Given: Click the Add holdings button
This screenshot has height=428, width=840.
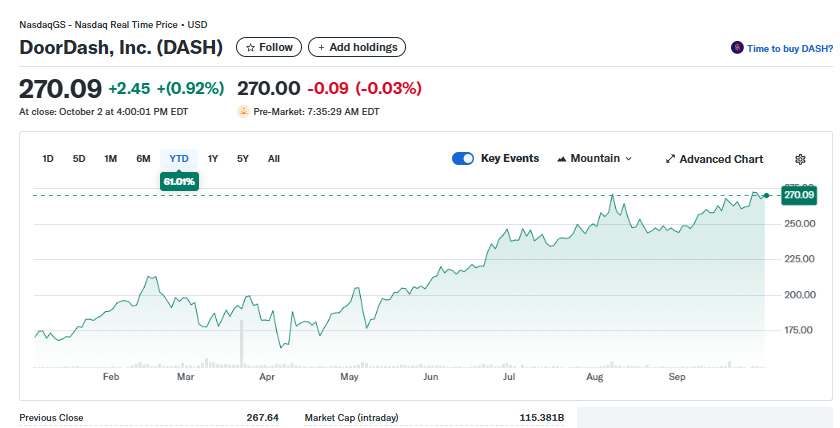Looking at the screenshot, I should click(357, 47).
